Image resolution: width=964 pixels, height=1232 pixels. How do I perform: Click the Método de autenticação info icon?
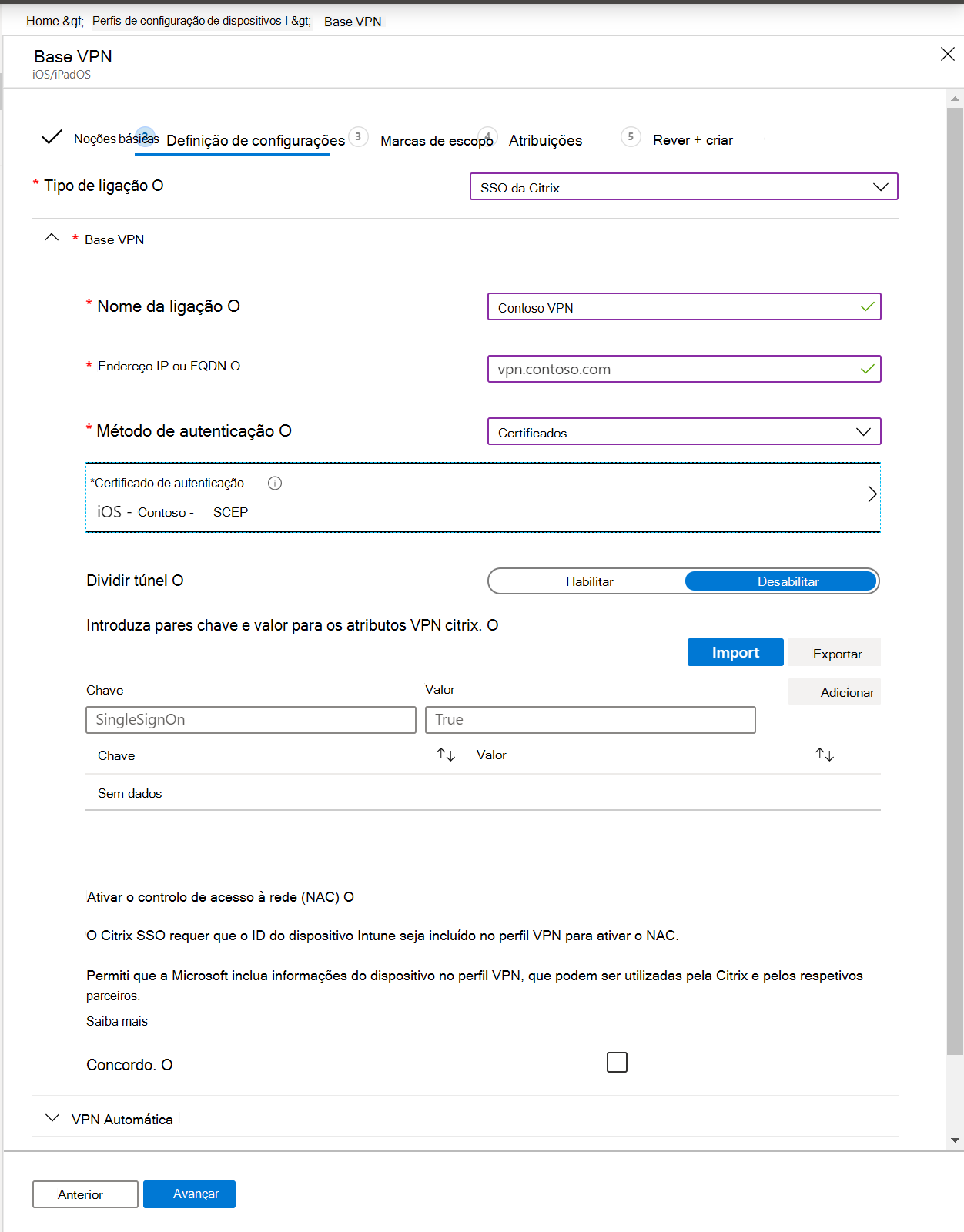(x=285, y=430)
